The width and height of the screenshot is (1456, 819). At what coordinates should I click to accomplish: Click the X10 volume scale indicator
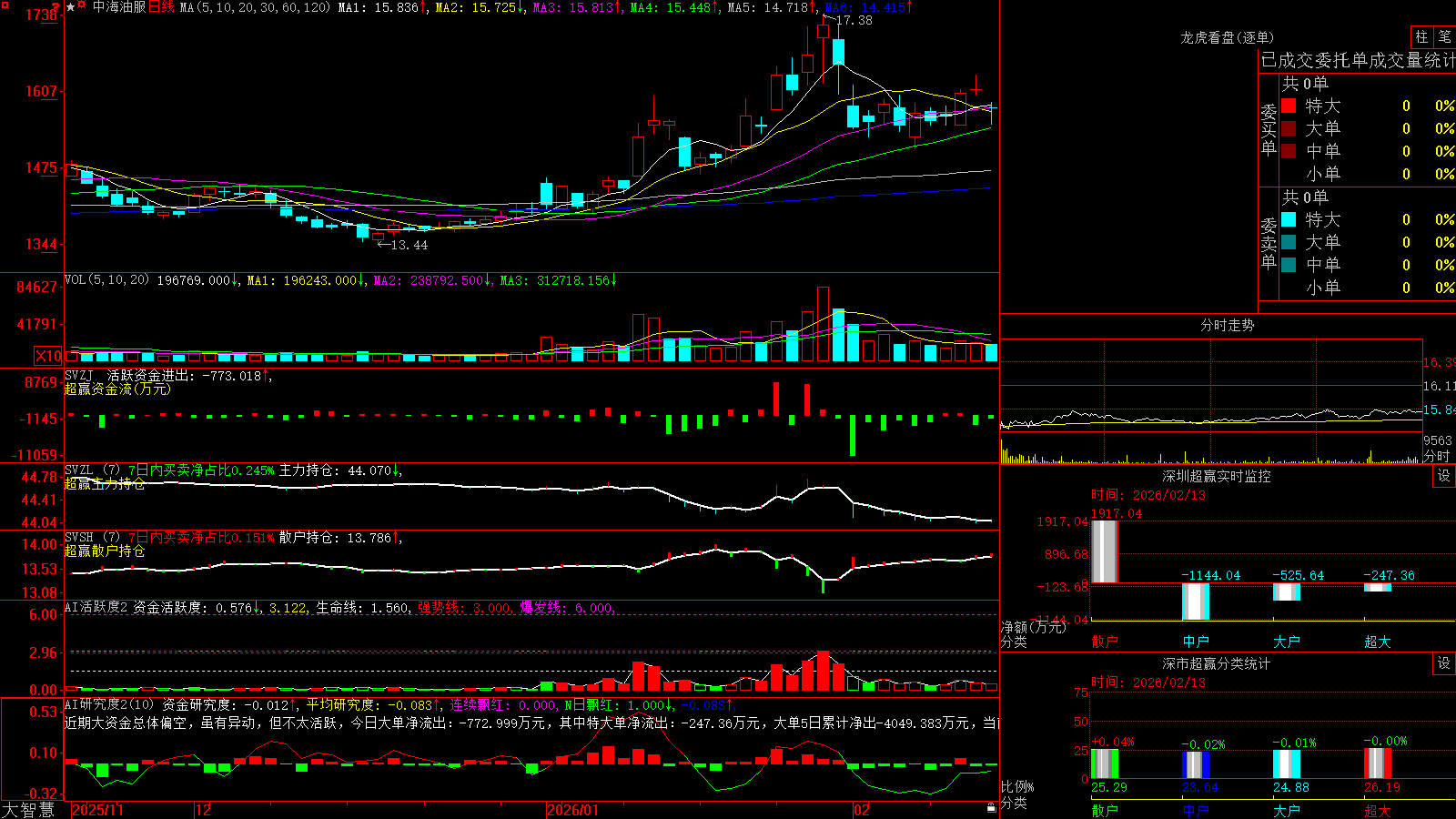click(48, 356)
